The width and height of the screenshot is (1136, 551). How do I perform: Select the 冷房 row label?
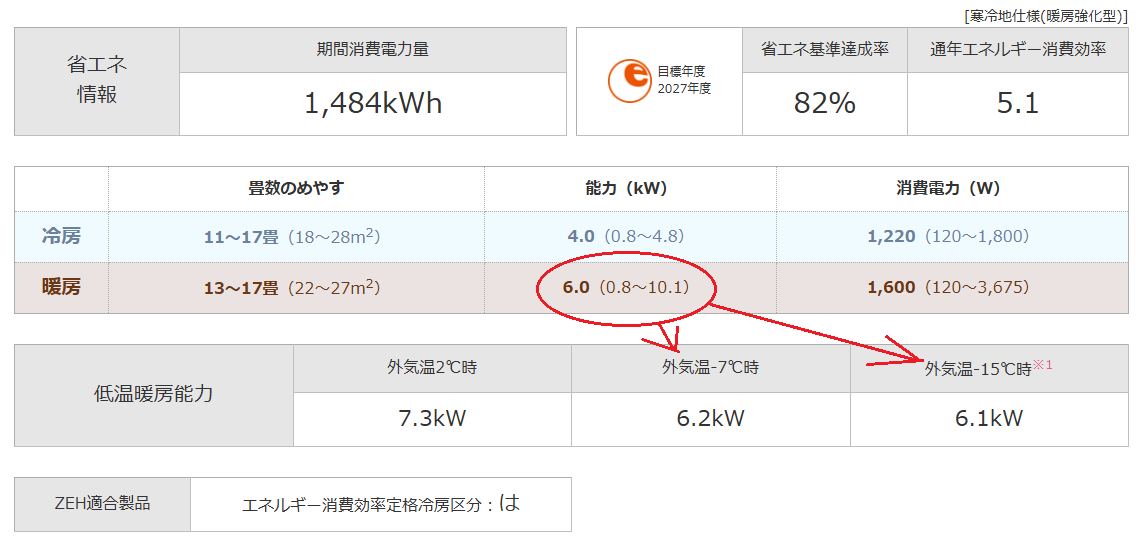pos(61,236)
